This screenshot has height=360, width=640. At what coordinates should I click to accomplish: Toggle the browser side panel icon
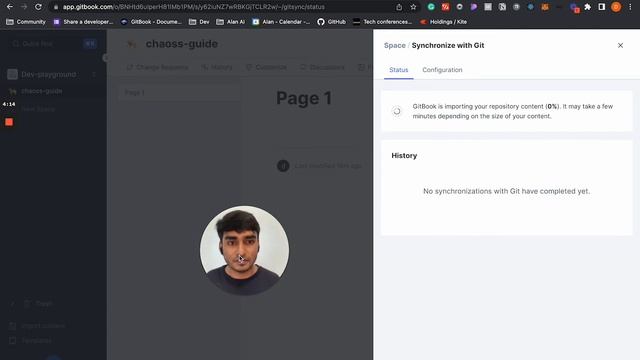click(602, 7)
